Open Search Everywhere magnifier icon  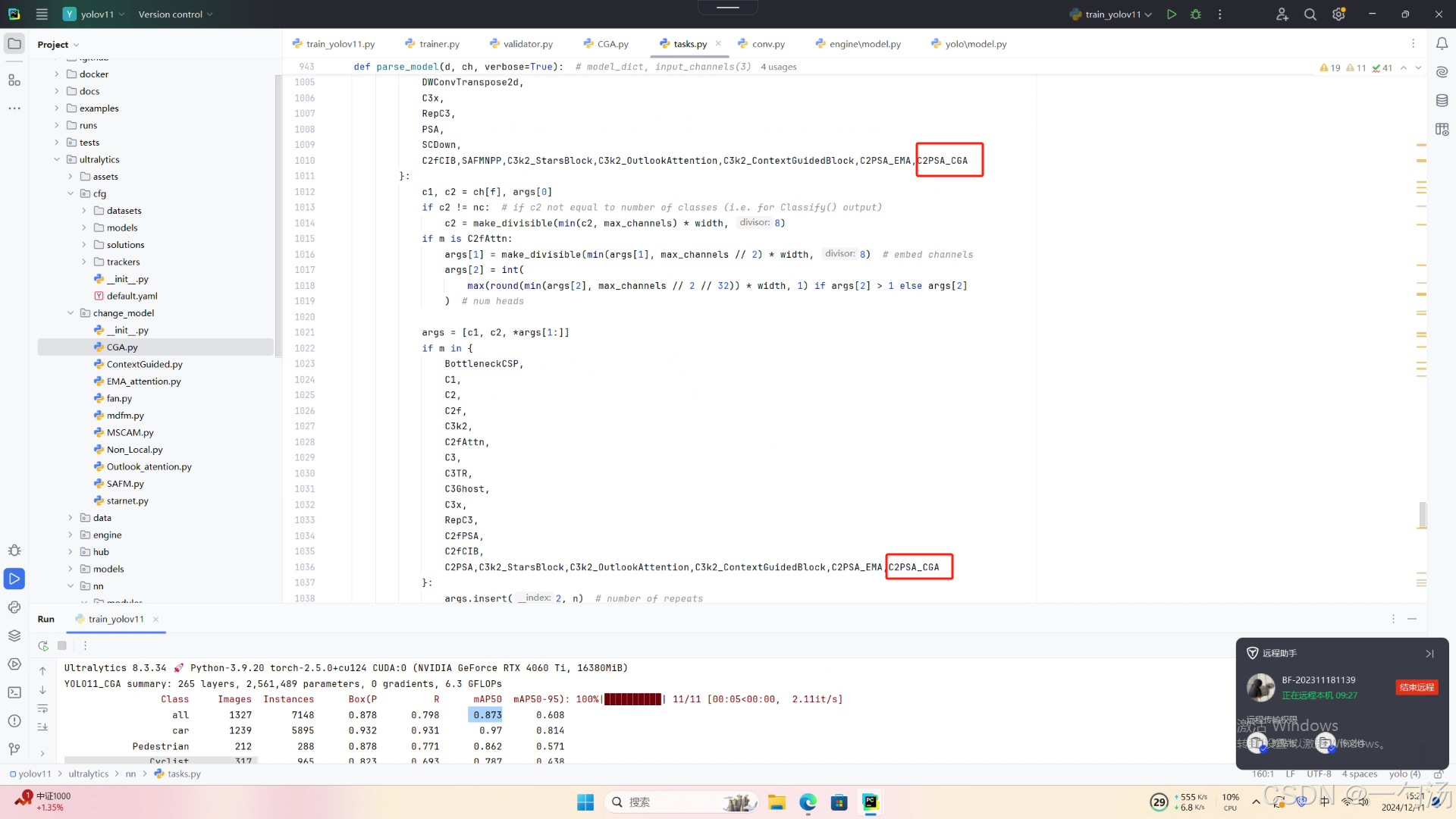coord(1310,14)
